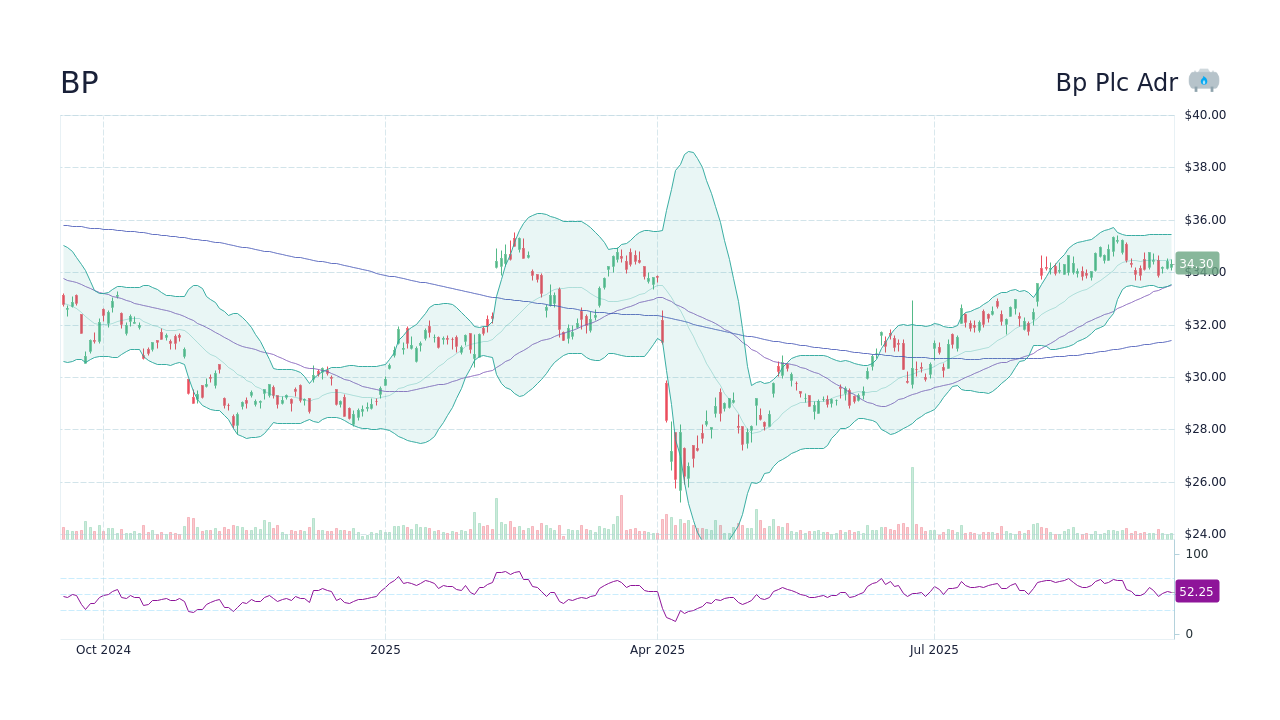Select the Bp Plc Adr company name
The image size is (1280, 720).
point(1117,83)
